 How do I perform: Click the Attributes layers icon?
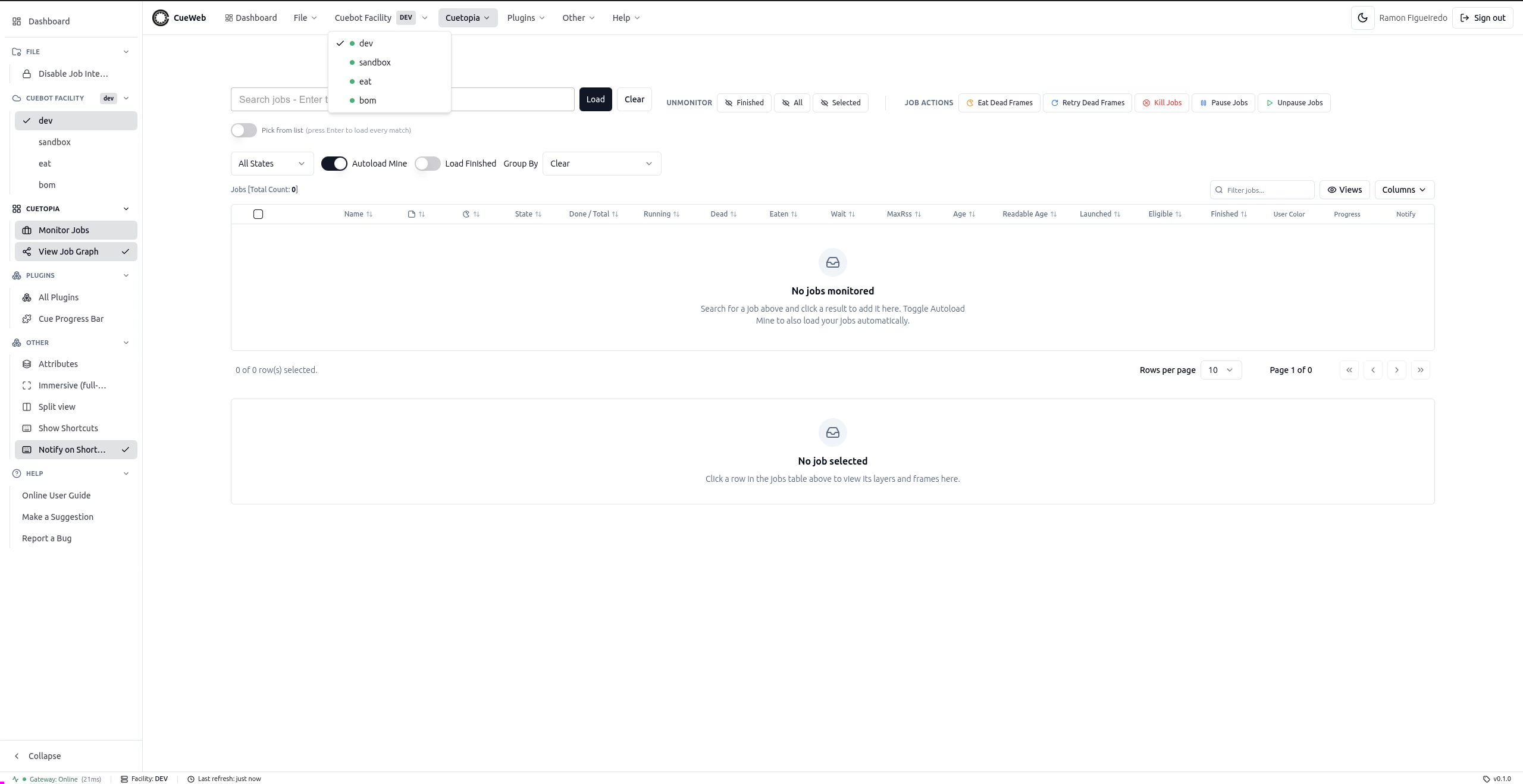click(27, 364)
